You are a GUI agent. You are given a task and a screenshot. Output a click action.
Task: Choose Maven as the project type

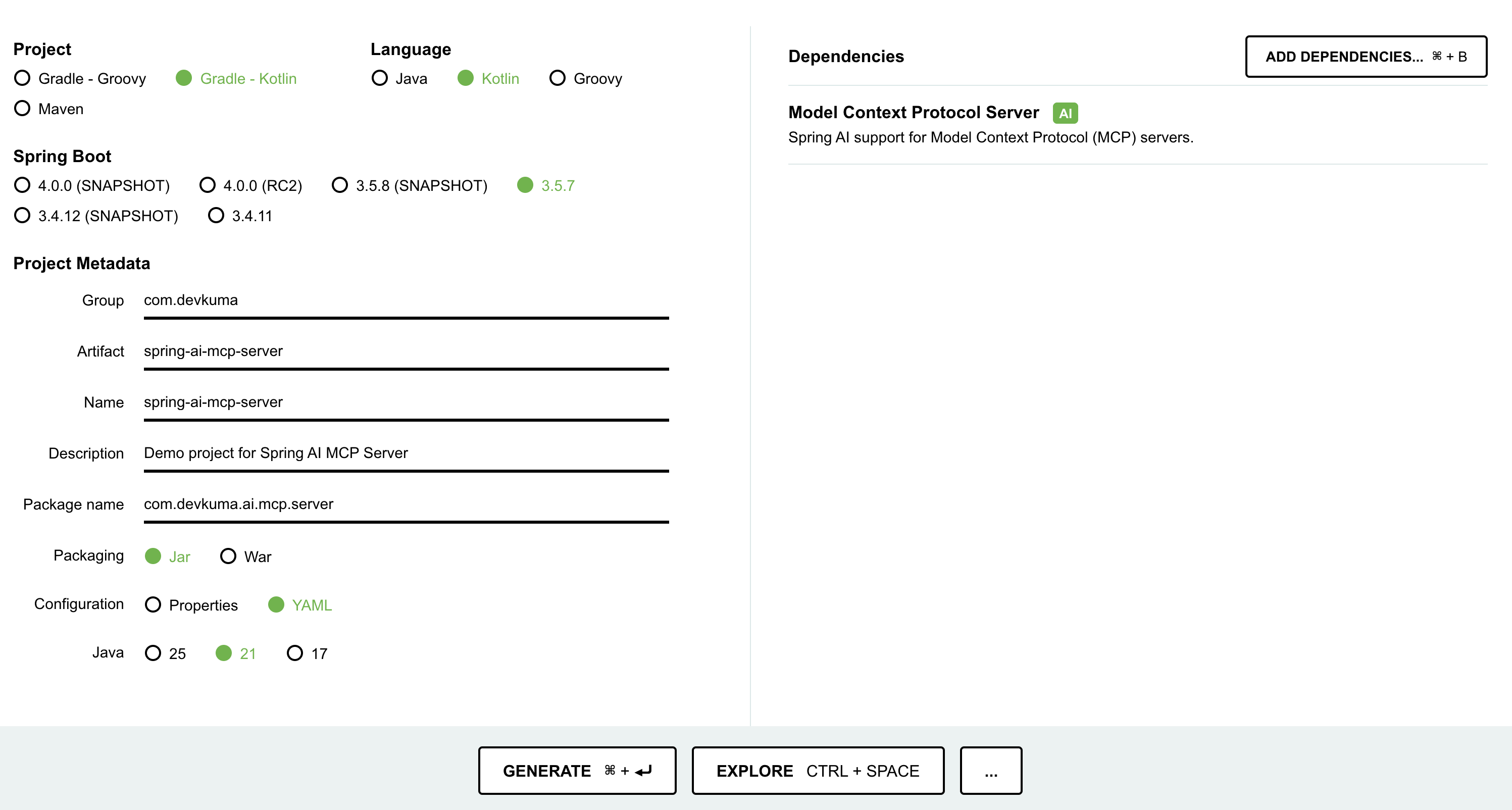click(x=23, y=109)
